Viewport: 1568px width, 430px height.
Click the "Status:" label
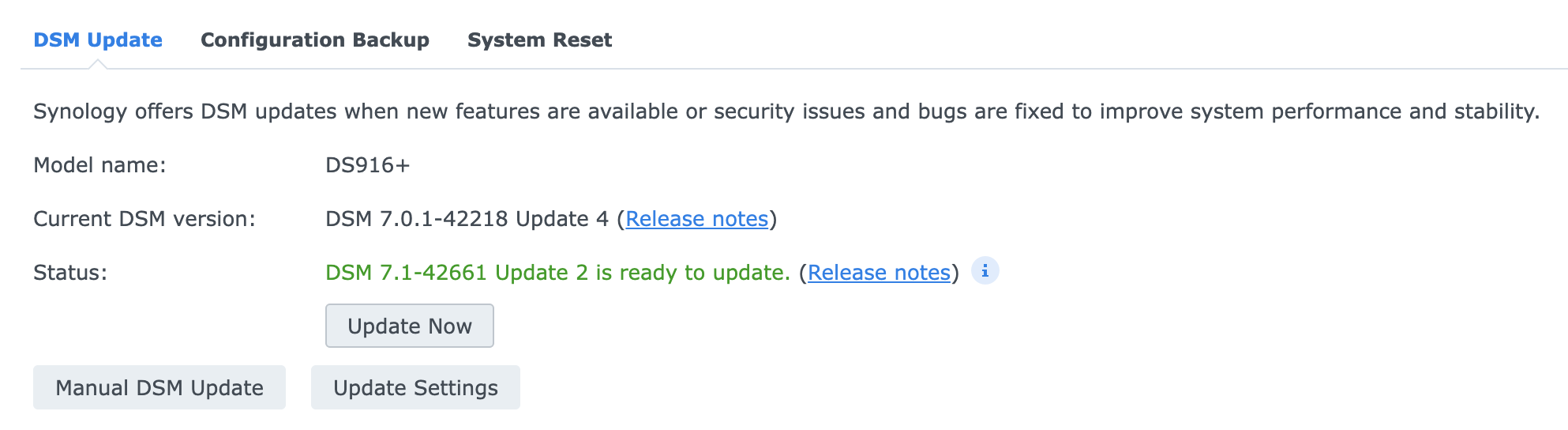click(x=70, y=273)
